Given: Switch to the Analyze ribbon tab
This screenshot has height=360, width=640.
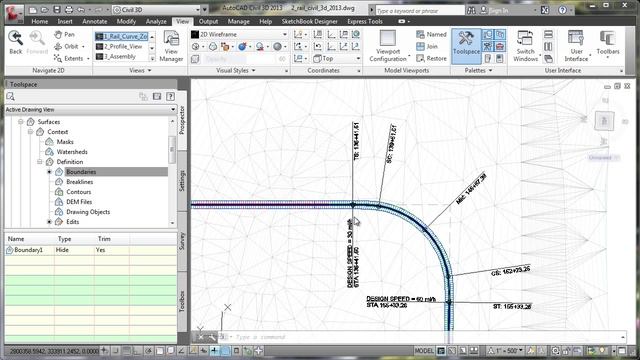Looking at the screenshot, I should (x=156, y=21).
